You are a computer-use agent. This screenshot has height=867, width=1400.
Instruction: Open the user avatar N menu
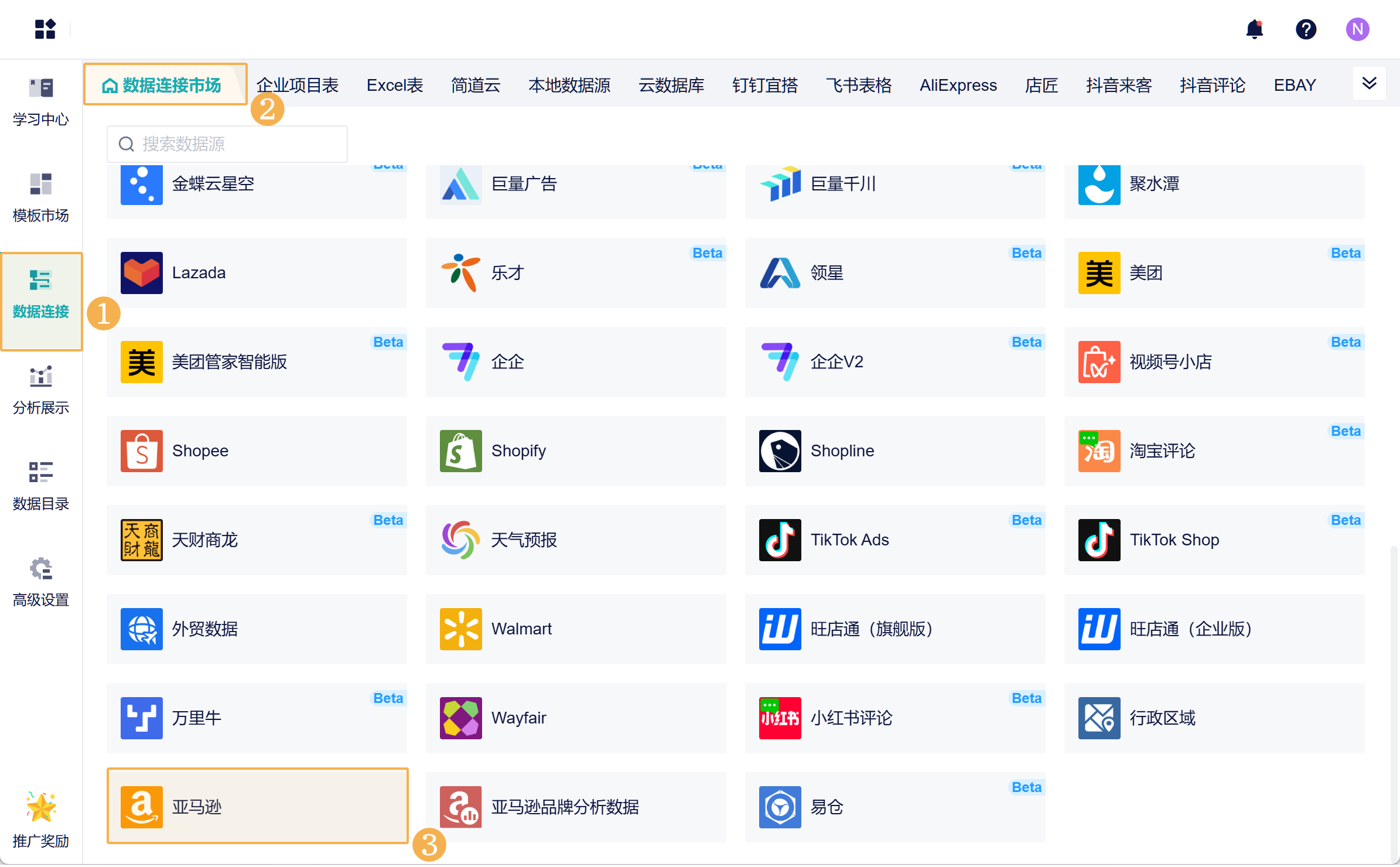point(1357,29)
